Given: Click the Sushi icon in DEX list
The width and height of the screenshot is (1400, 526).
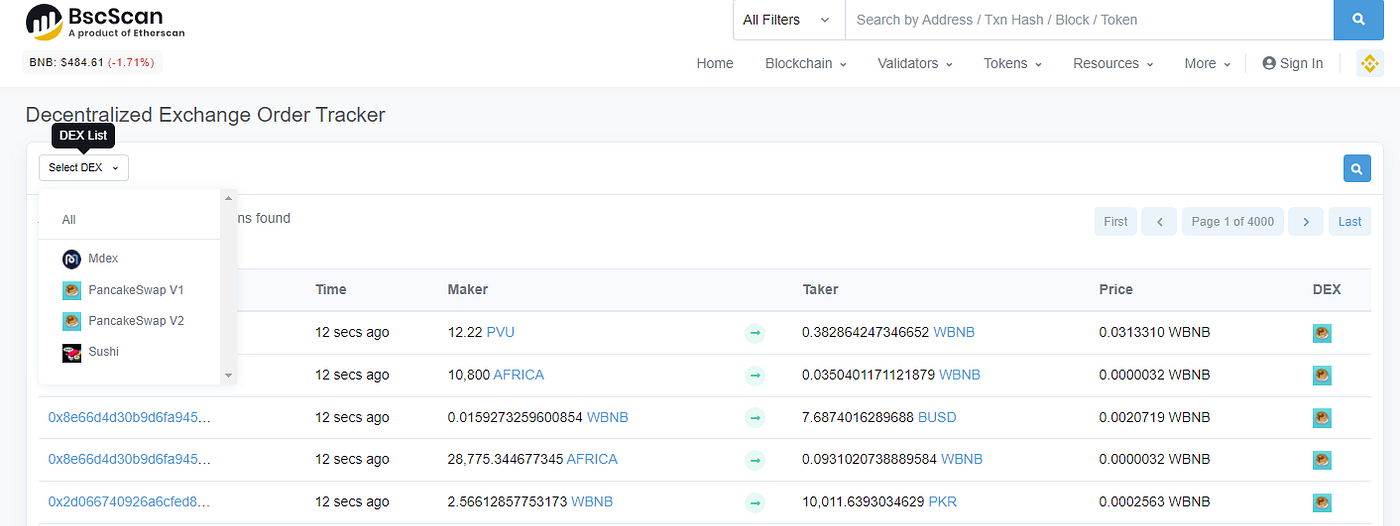Looking at the screenshot, I should pyautogui.click(x=71, y=352).
